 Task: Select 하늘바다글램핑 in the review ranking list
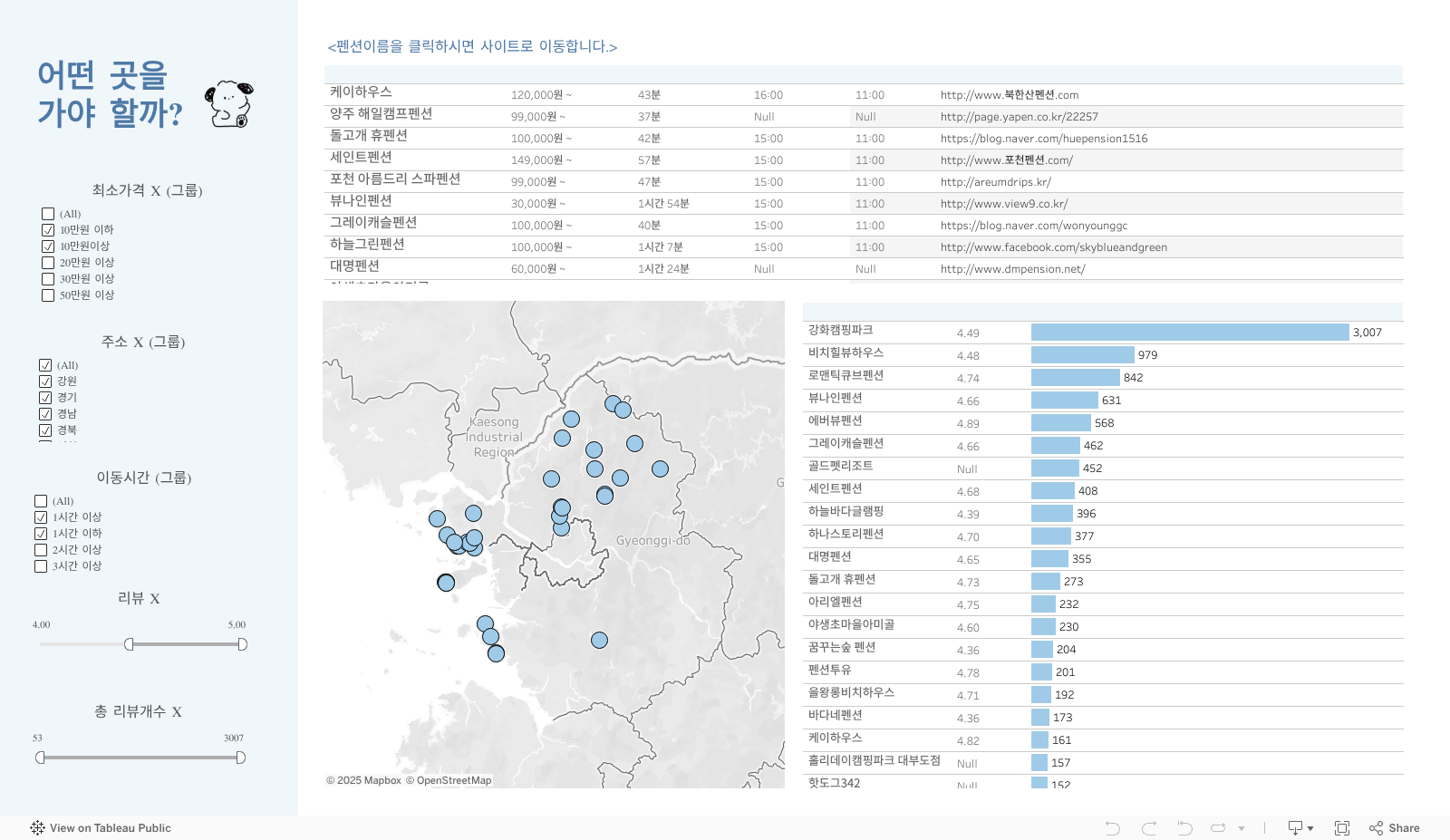tap(846, 511)
